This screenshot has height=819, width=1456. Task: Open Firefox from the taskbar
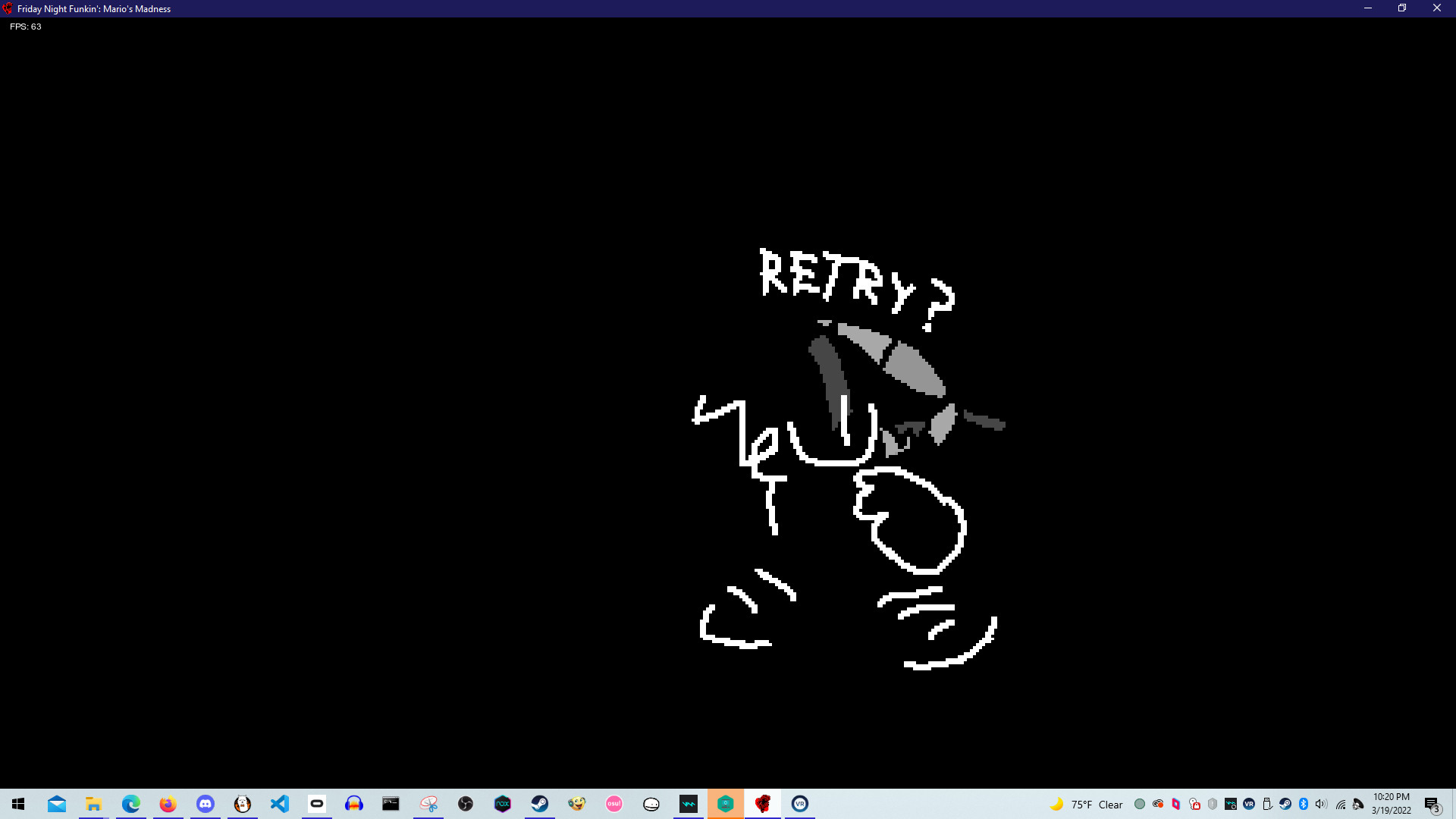(x=168, y=804)
